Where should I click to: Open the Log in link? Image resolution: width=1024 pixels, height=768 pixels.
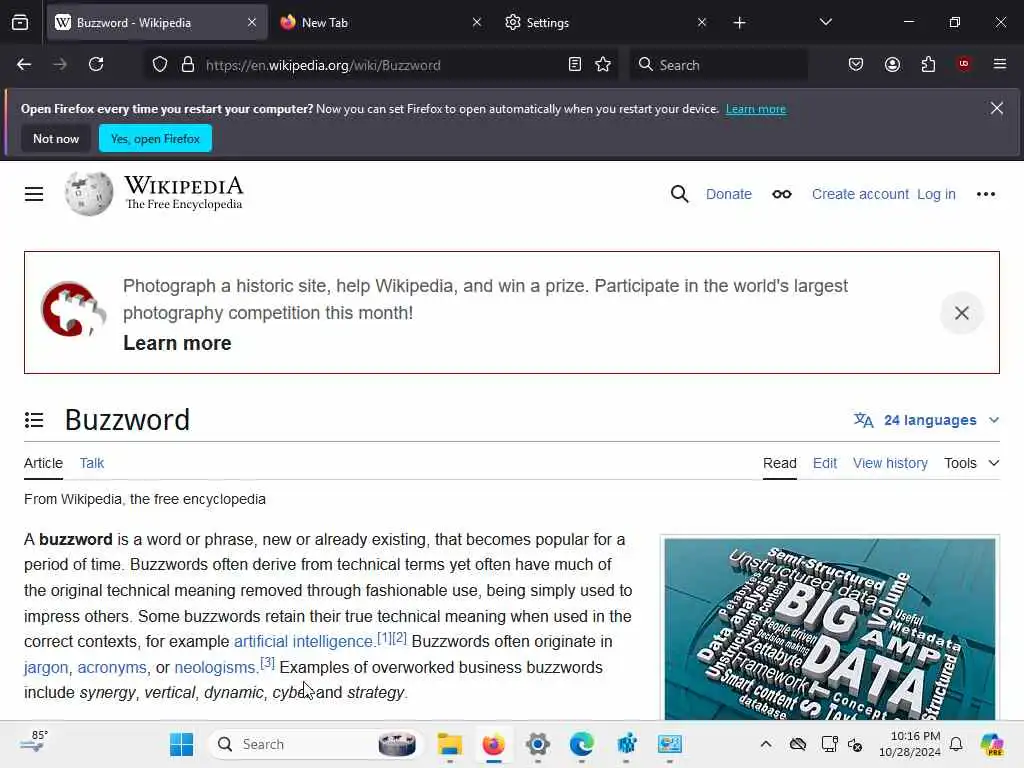pos(936,194)
